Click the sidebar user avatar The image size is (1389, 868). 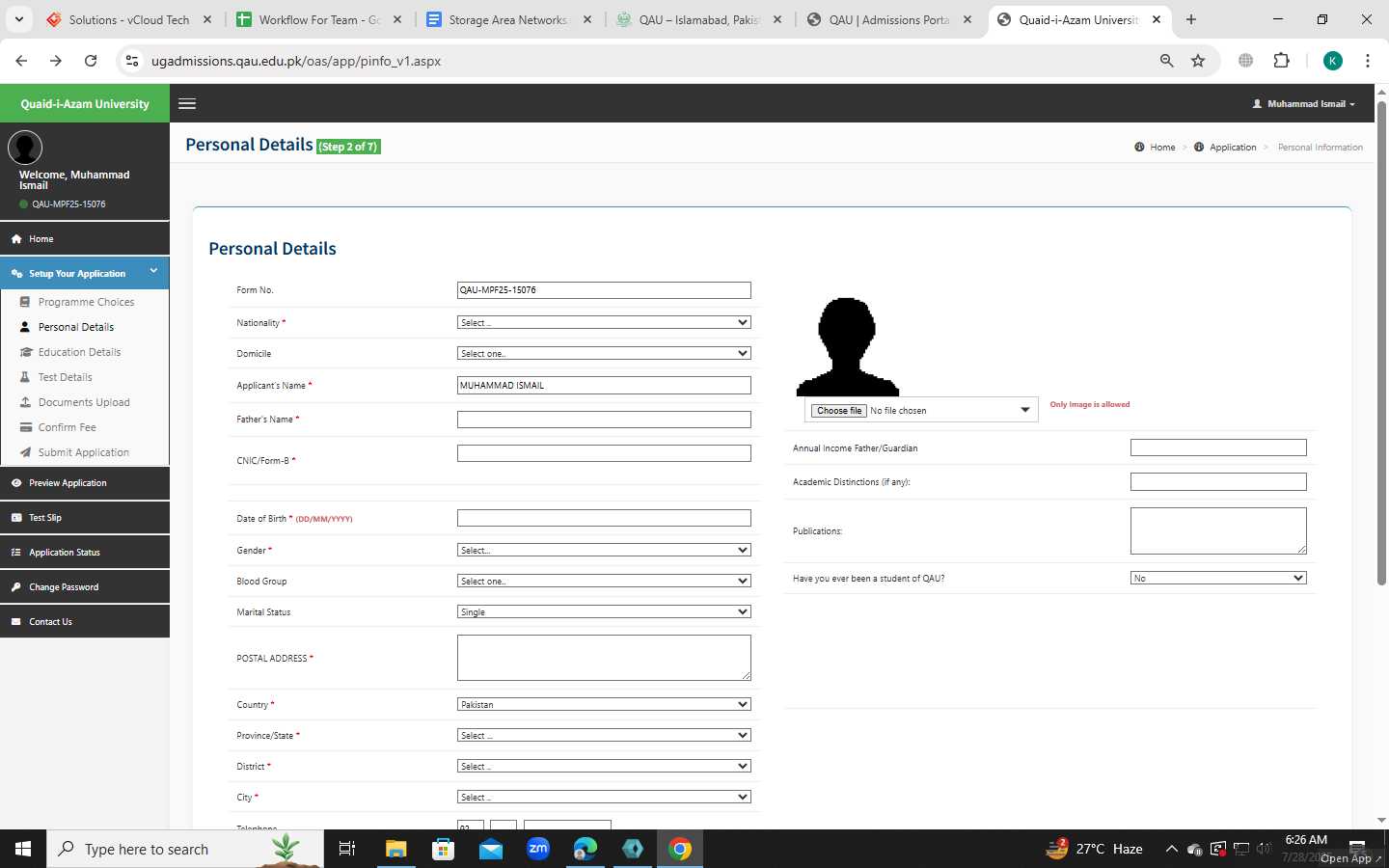click(x=25, y=148)
